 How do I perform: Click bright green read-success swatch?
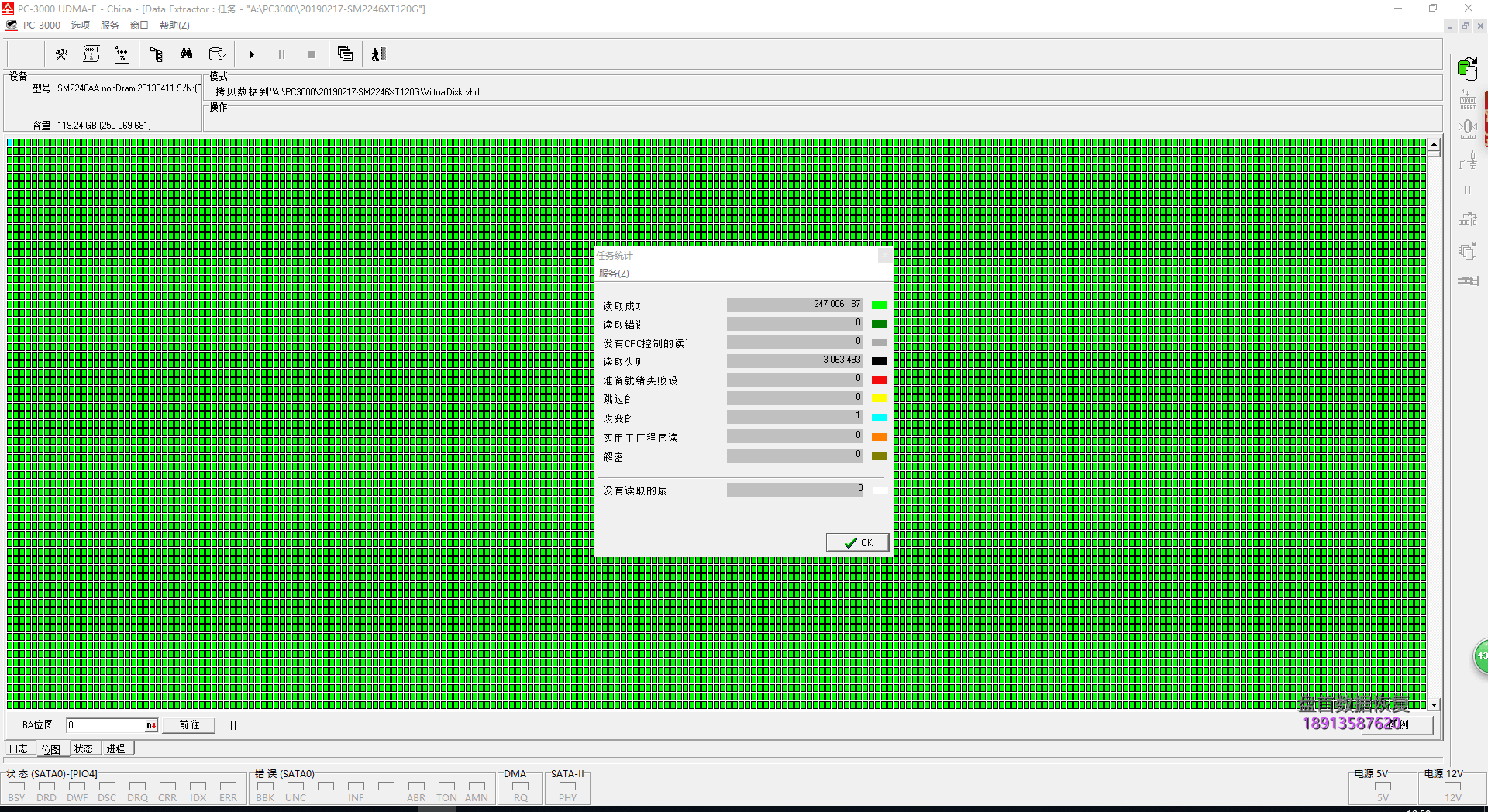880,305
